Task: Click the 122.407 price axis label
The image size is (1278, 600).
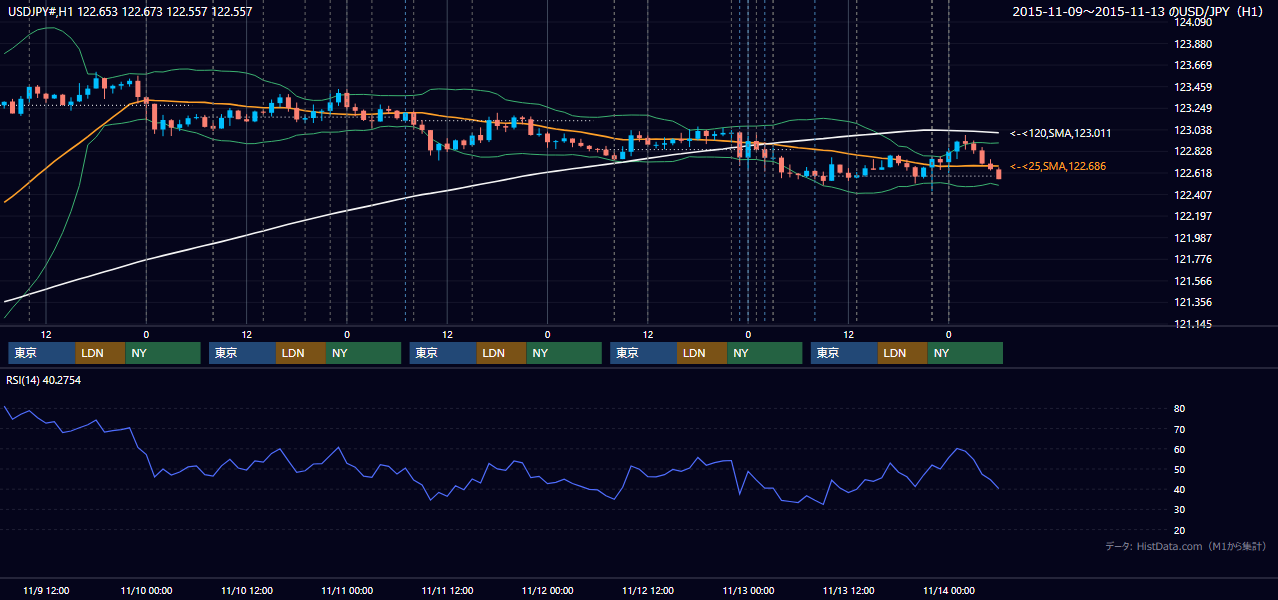Action: [1193, 194]
